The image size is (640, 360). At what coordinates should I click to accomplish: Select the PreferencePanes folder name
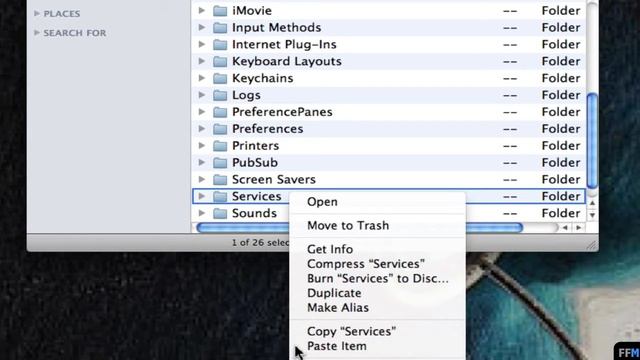[x=282, y=112]
